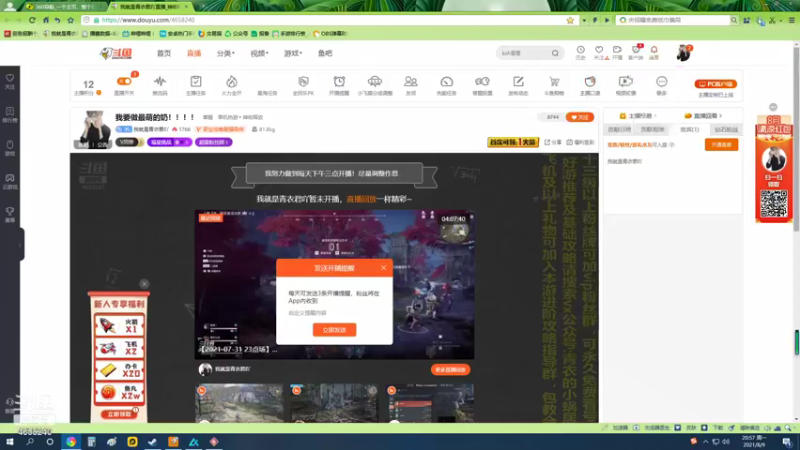This screenshot has width=800, height=450.
Task: Click the orange 开通贵族 button
Action: pos(721,145)
